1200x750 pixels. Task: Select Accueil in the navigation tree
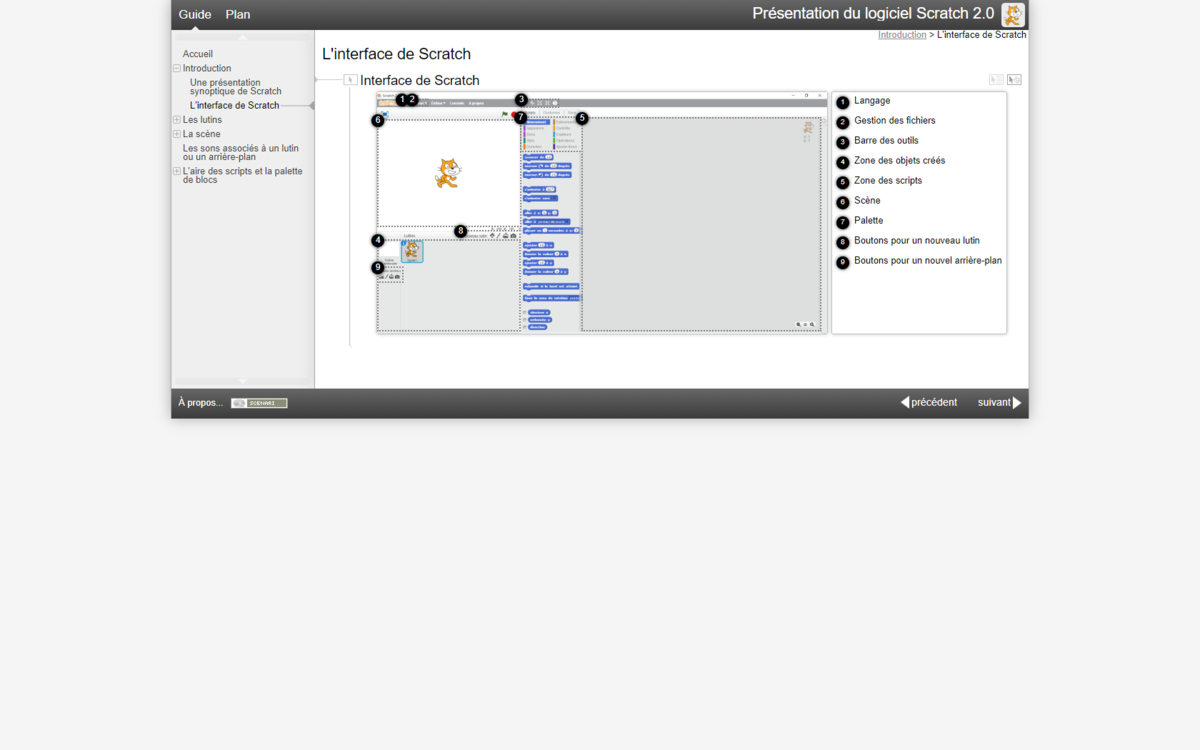[x=197, y=53]
